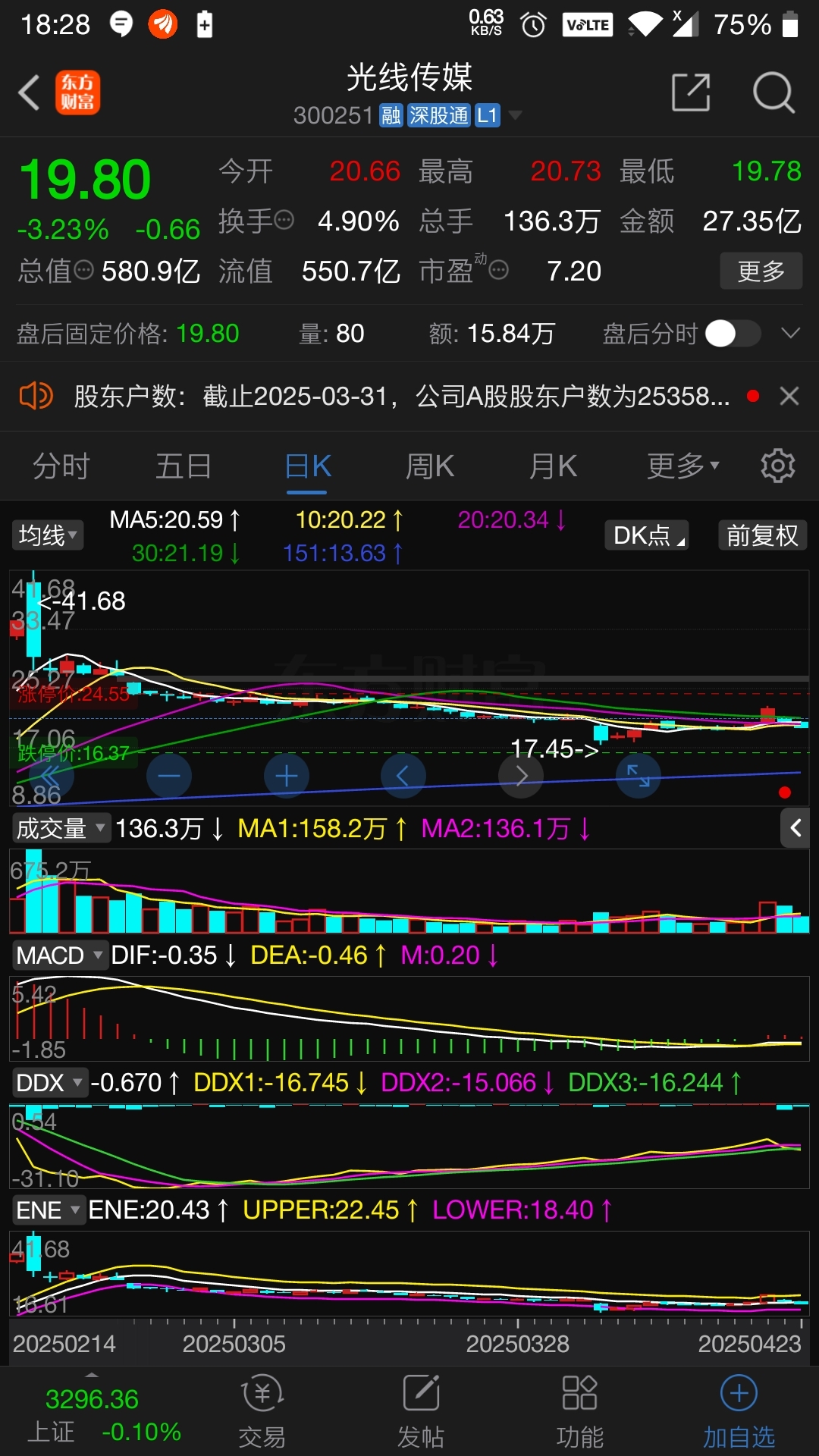Open the 均线 indicator dropdown

(x=47, y=535)
